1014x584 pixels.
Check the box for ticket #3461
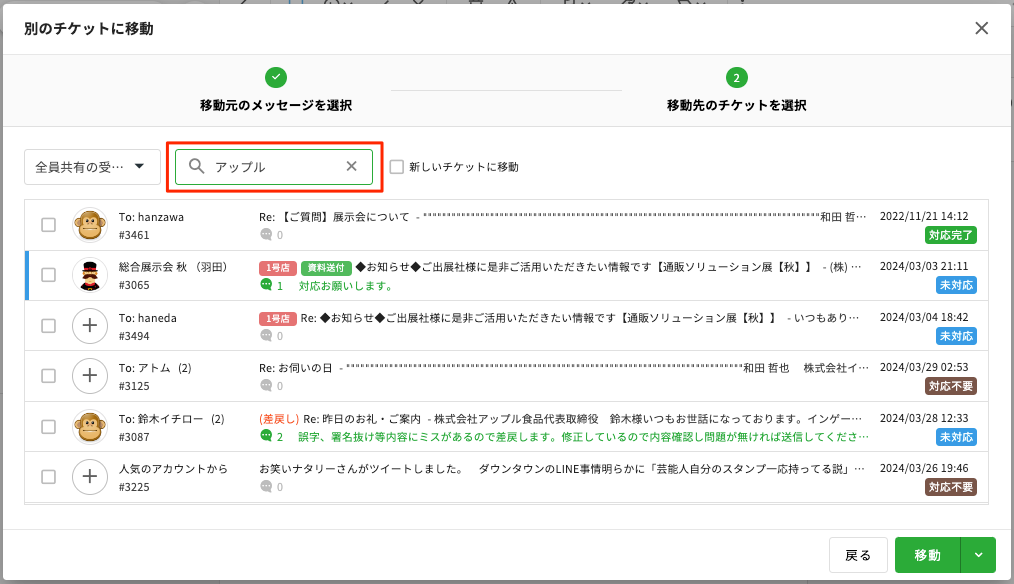tap(48, 225)
